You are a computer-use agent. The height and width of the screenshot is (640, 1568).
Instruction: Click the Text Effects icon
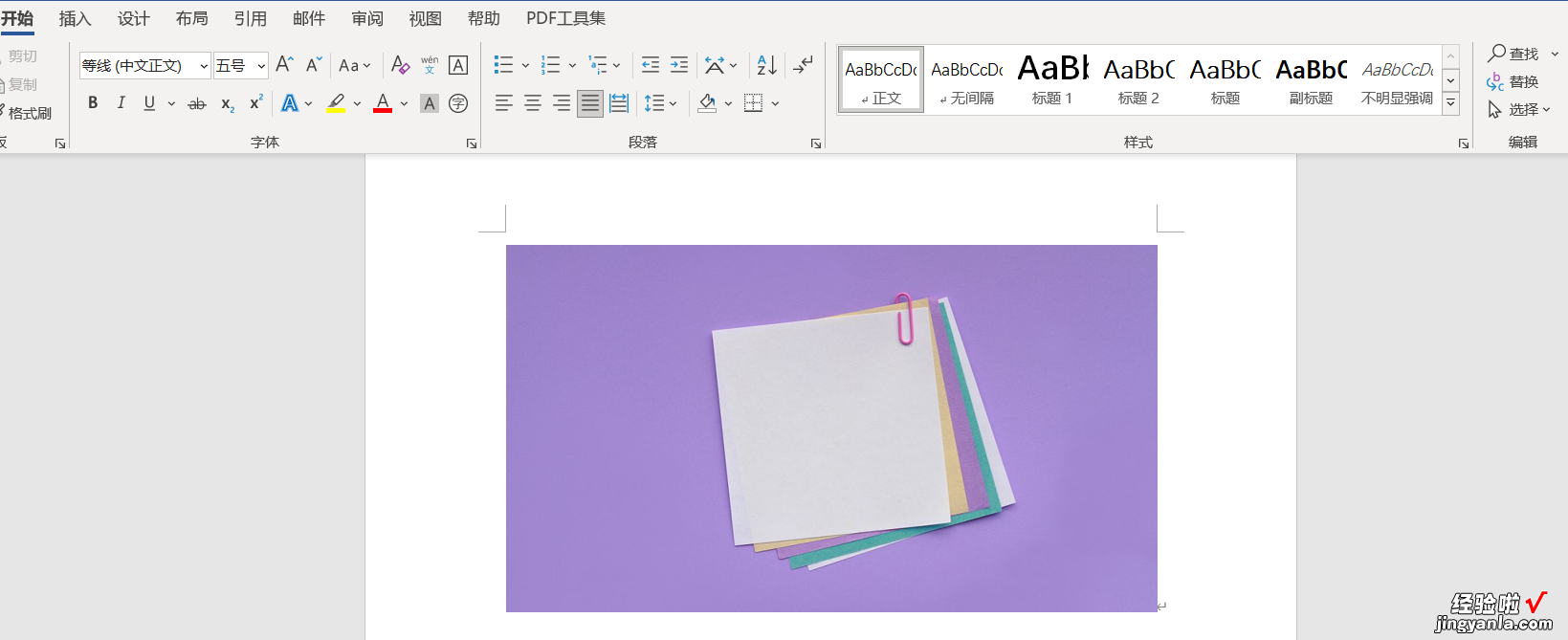(x=290, y=103)
